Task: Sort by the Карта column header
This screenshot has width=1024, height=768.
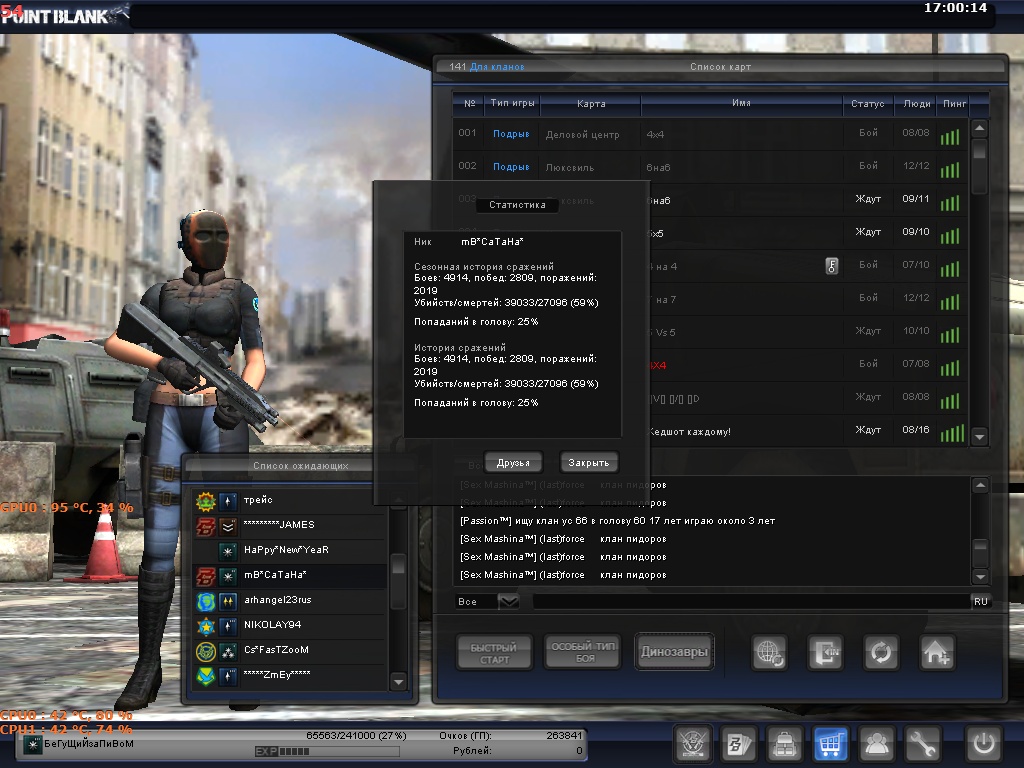Action: [591, 103]
